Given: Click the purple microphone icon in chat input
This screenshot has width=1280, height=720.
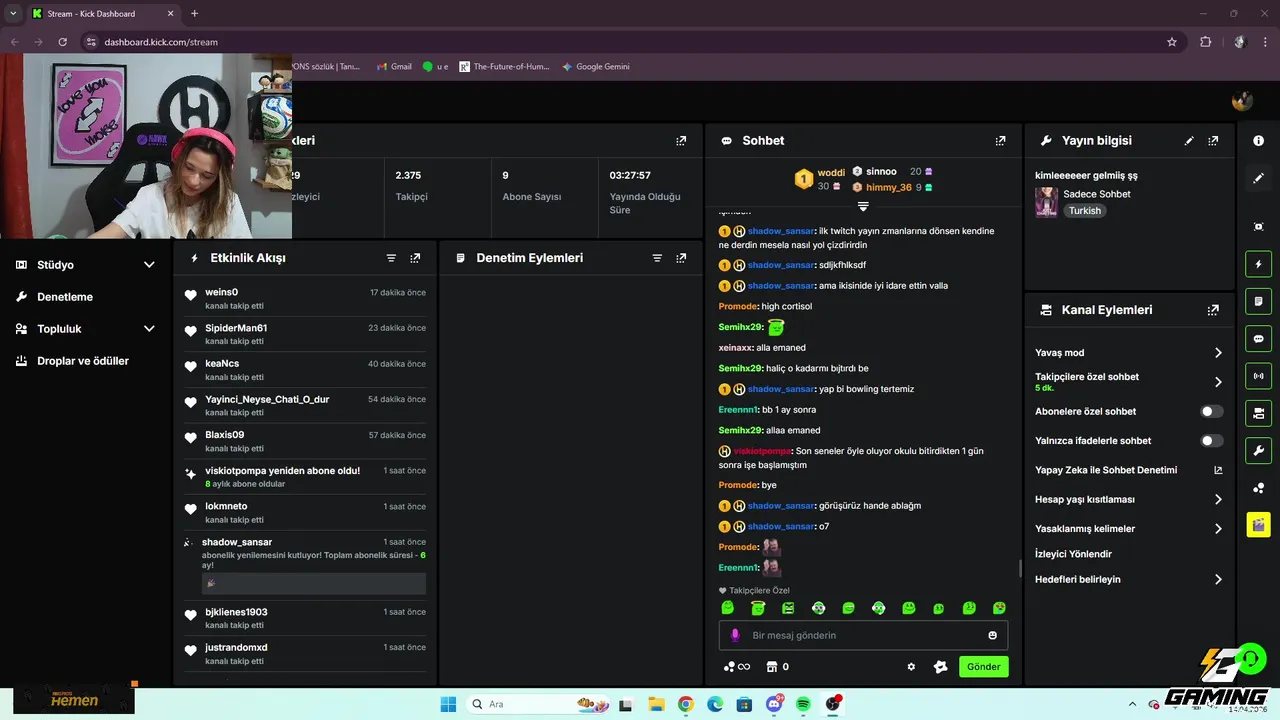Looking at the screenshot, I should 735,635.
